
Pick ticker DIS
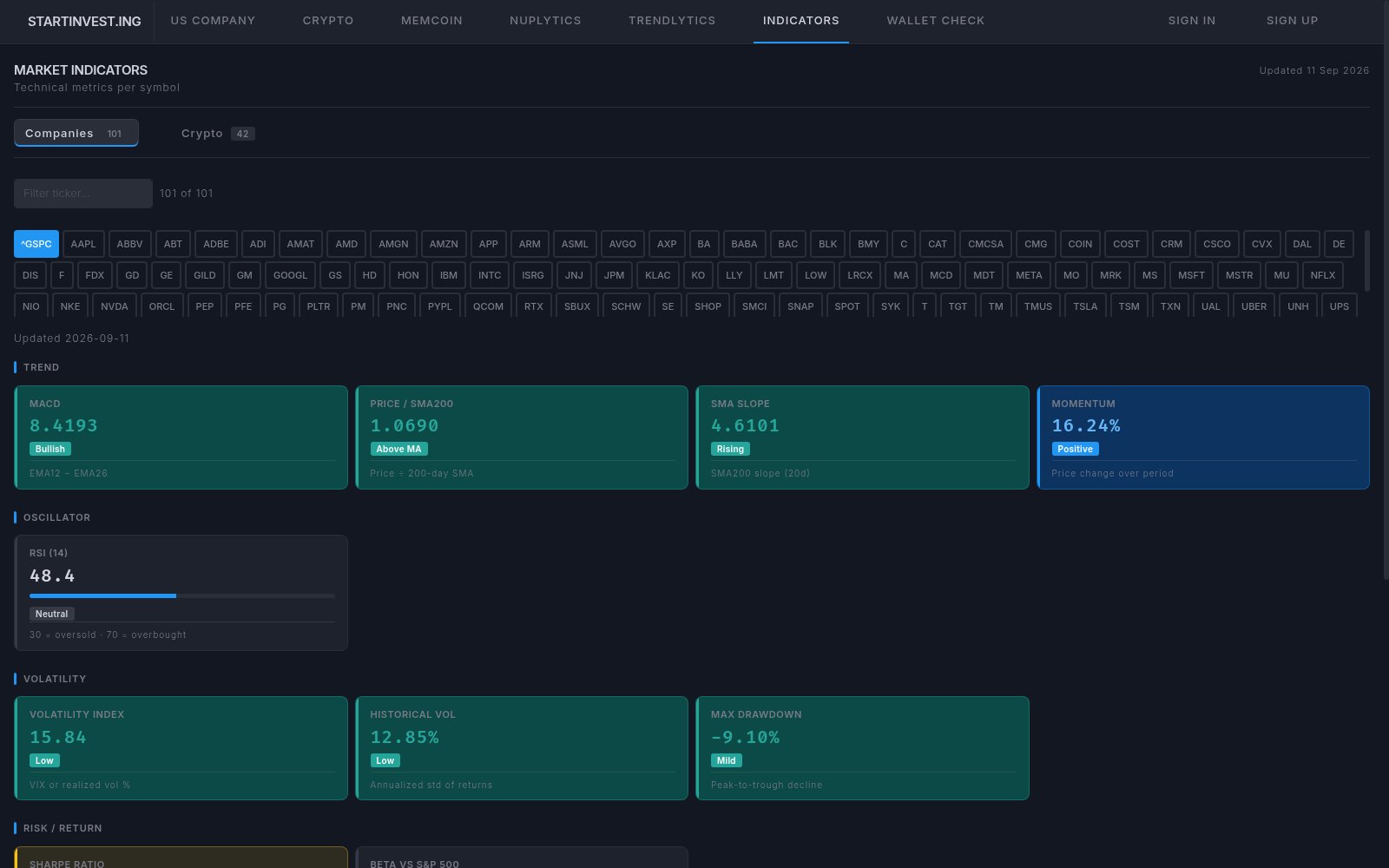tap(30, 275)
